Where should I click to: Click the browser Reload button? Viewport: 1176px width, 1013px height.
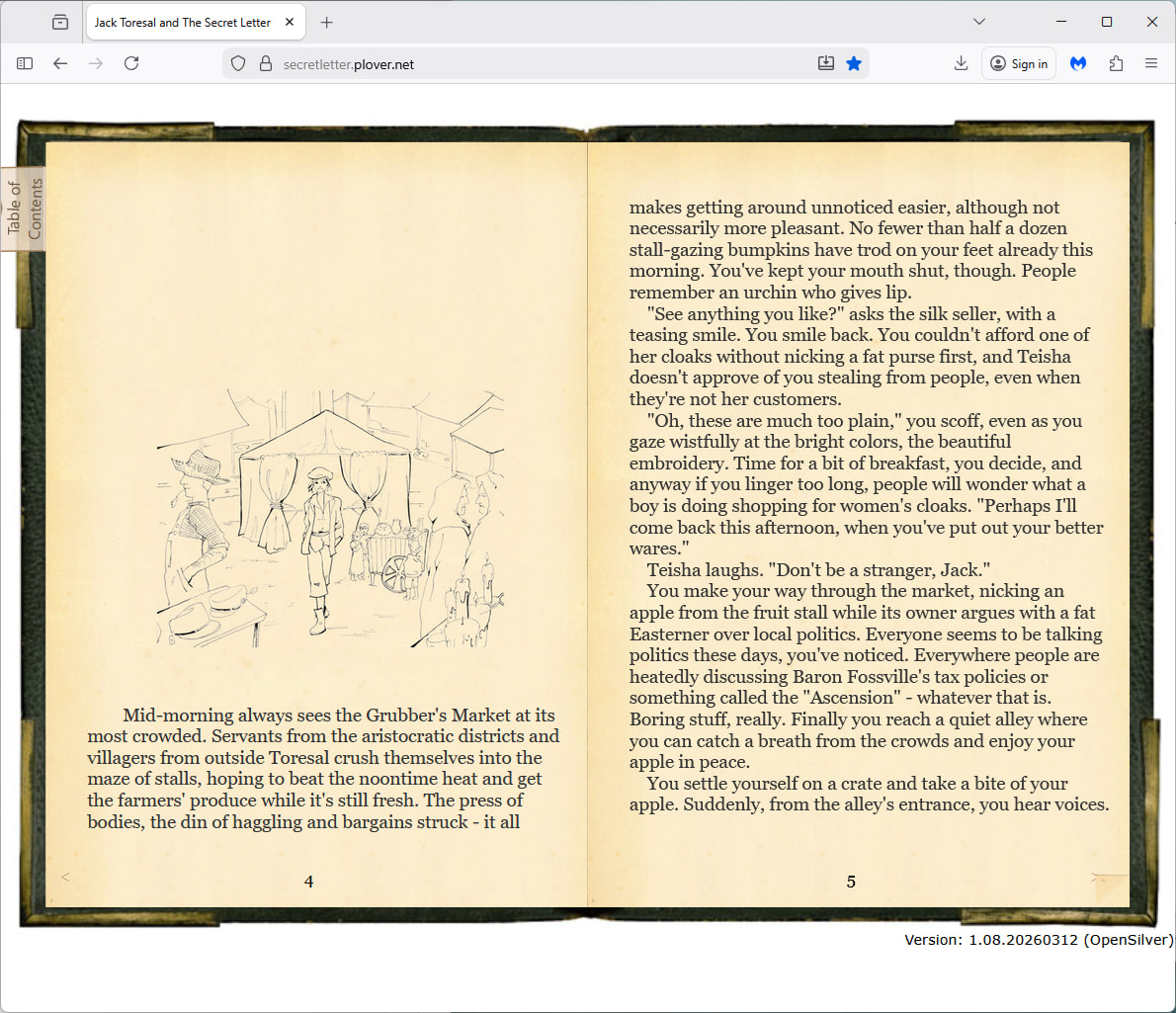(131, 63)
